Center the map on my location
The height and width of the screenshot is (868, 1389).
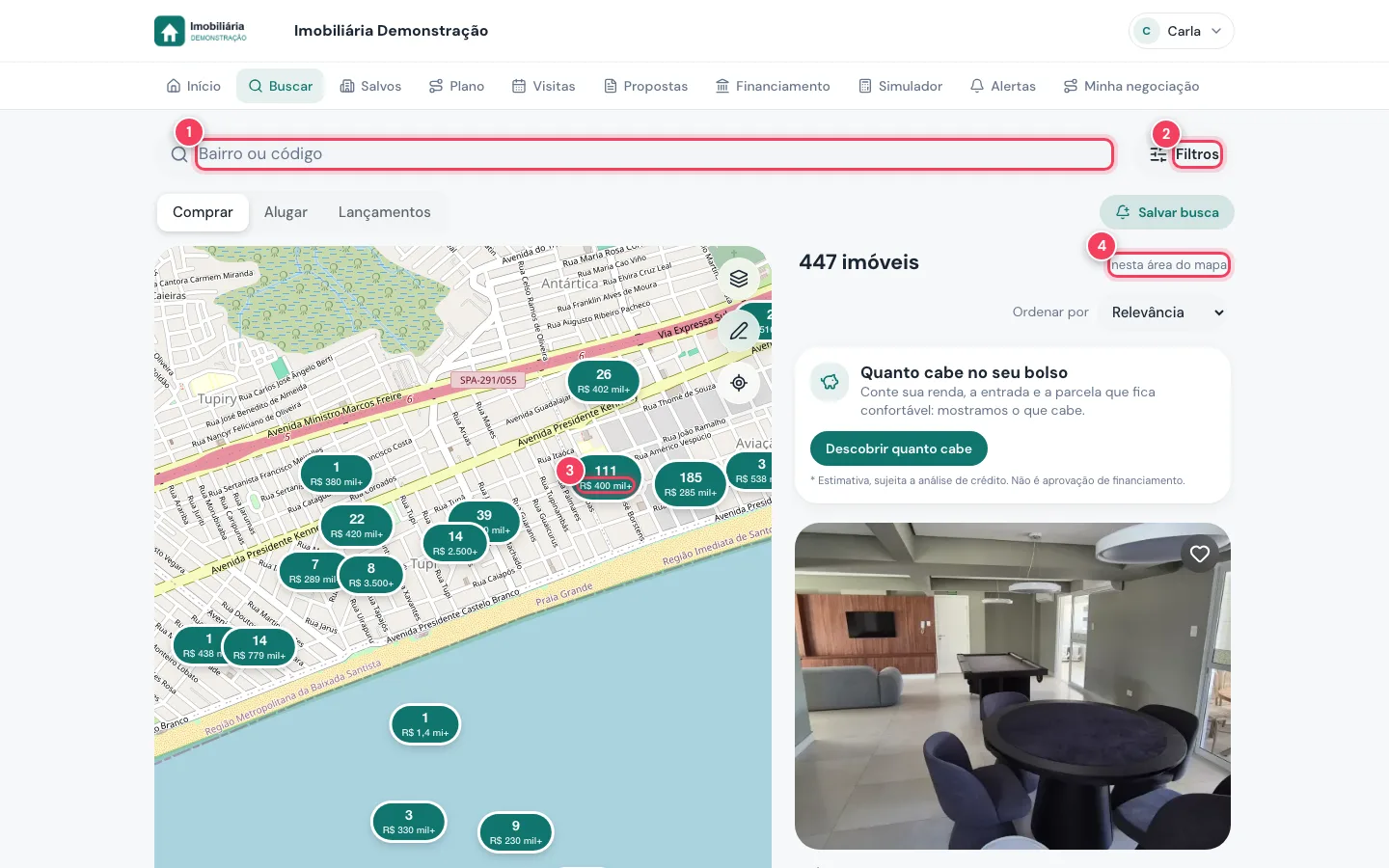(x=739, y=383)
